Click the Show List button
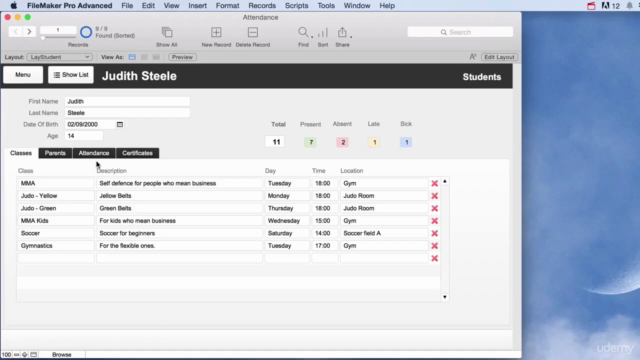Image resolution: width=640 pixels, height=360 pixels. pos(71,75)
